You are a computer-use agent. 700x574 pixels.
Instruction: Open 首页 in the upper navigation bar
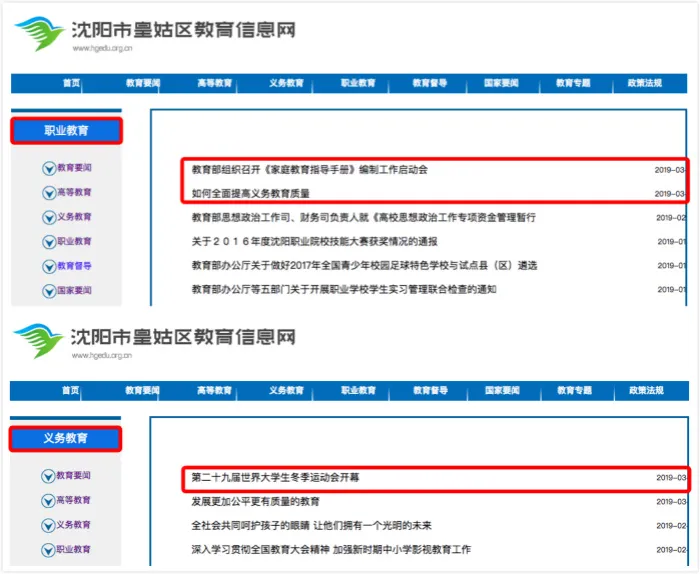70,83
